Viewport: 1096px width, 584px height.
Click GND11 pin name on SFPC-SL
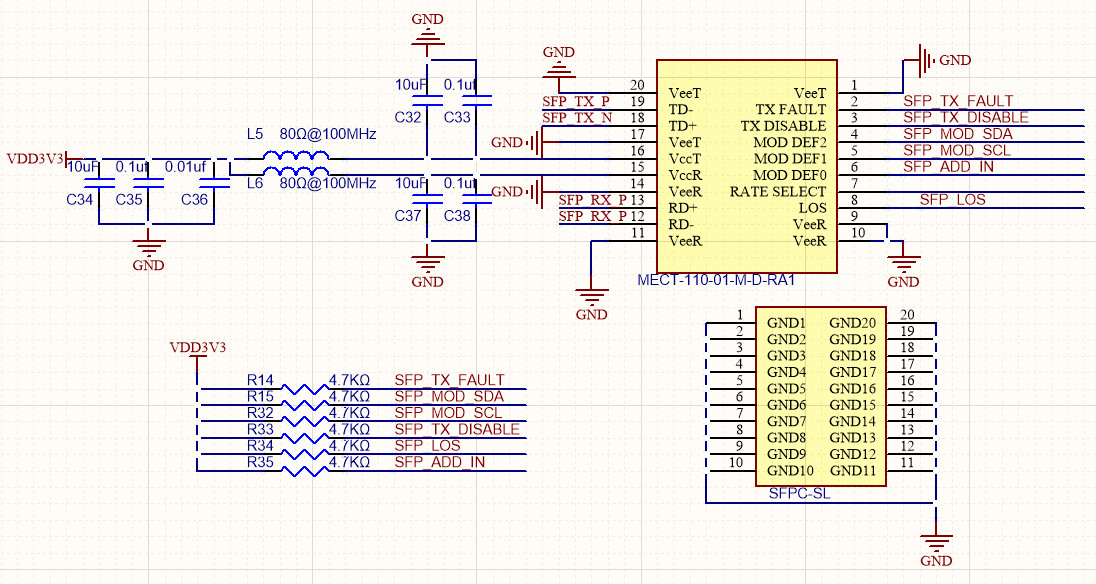coord(853,470)
